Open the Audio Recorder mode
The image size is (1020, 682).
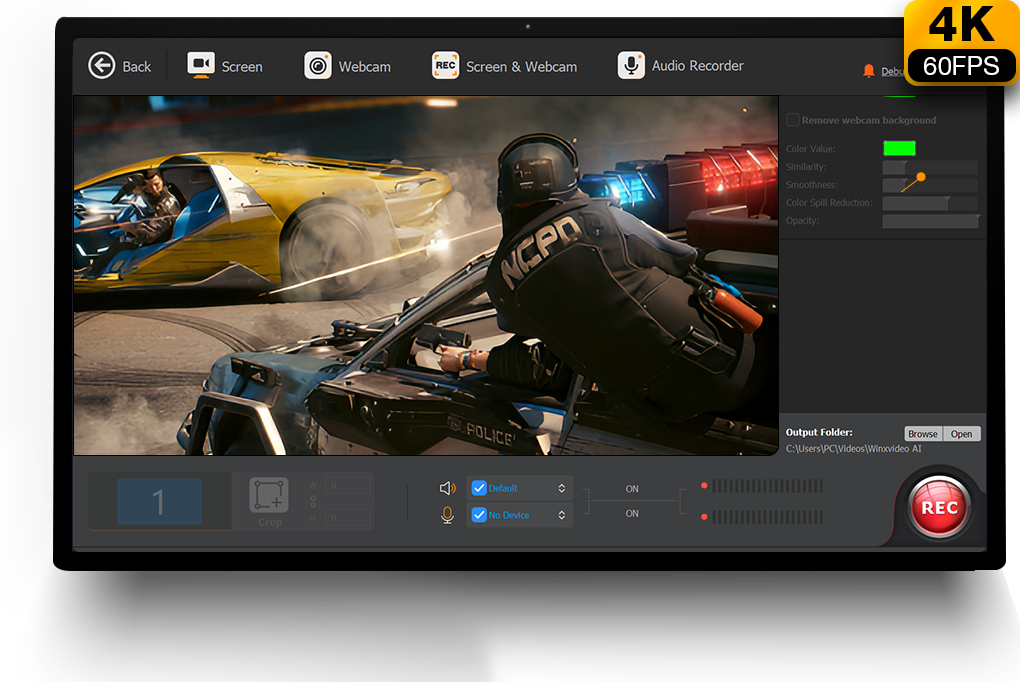pos(680,66)
